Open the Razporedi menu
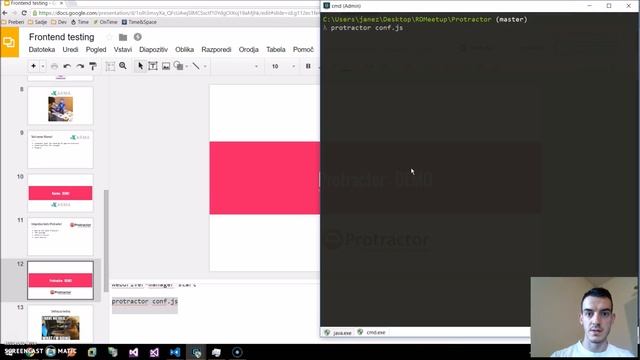The height and width of the screenshot is (360, 640). click(216, 49)
